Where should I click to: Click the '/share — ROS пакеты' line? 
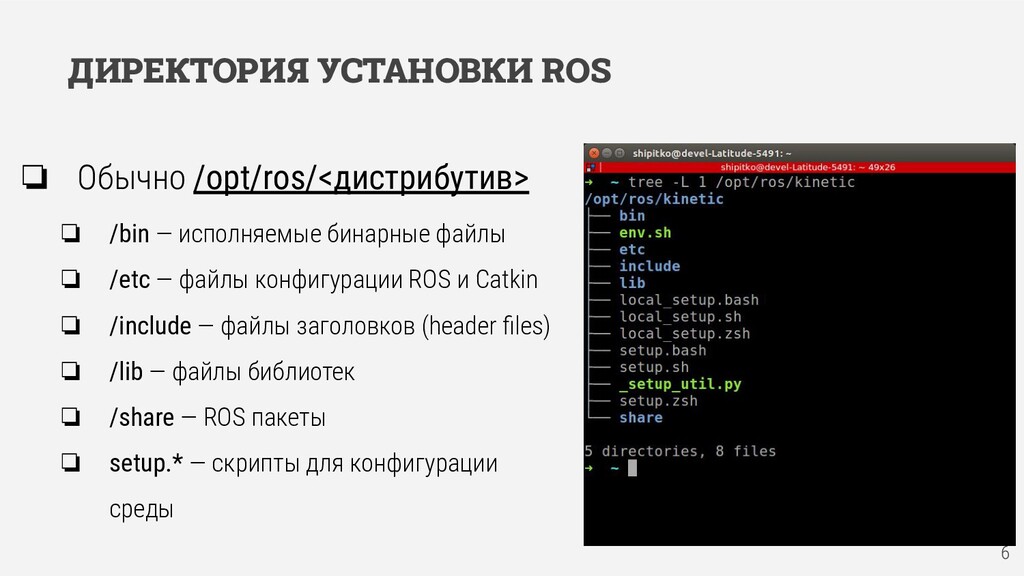pos(217,417)
